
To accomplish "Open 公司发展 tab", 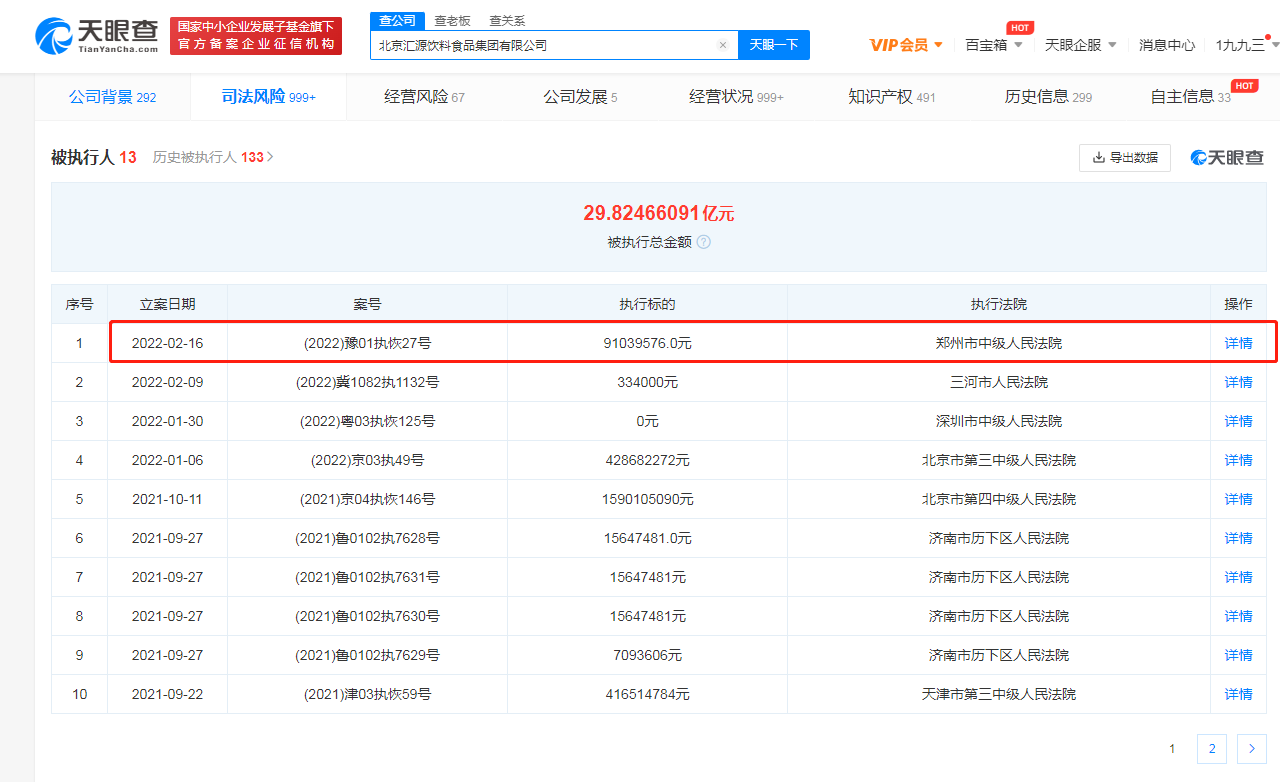I will tap(580, 97).
